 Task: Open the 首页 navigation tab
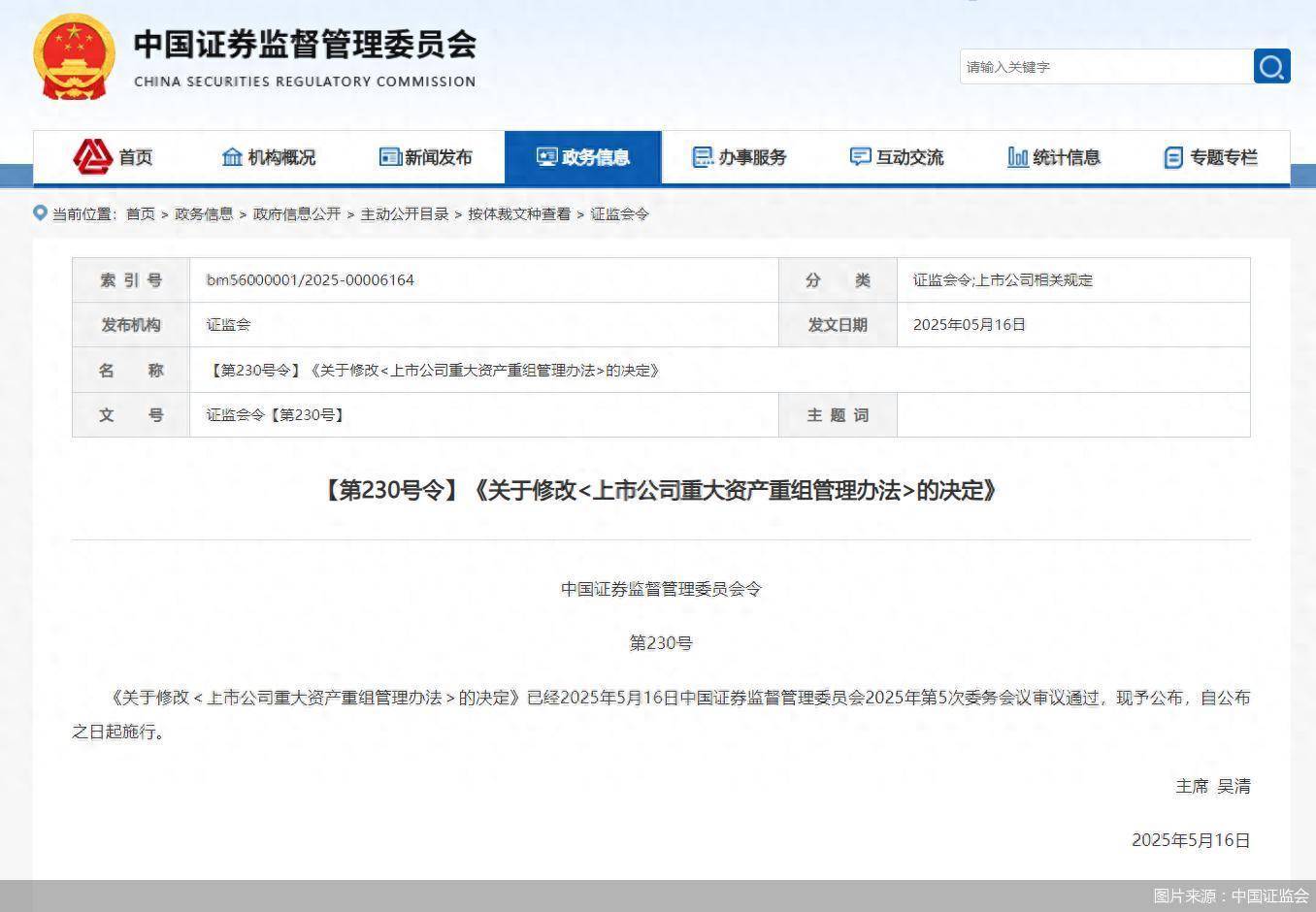pyautogui.click(x=113, y=157)
